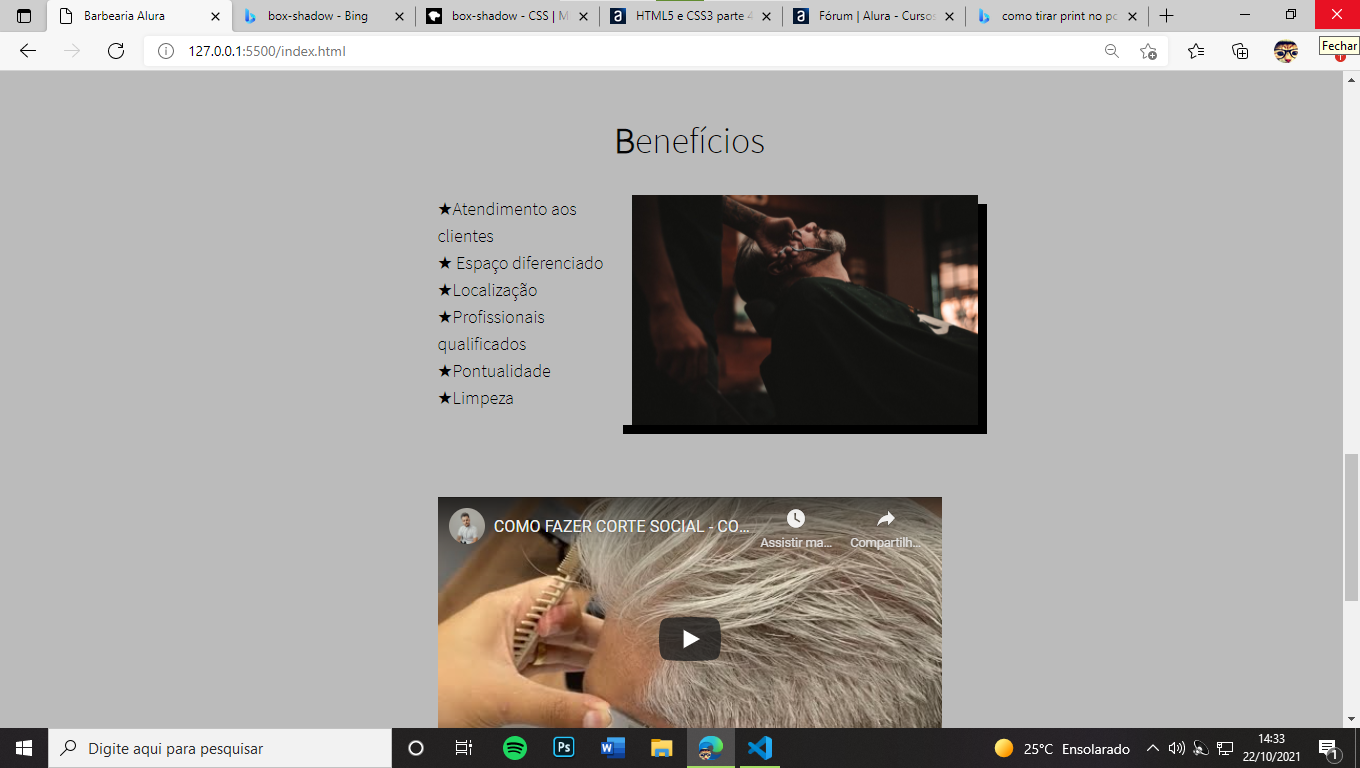
Task: Click the Benefícios heading
Action: coord(690,141)
